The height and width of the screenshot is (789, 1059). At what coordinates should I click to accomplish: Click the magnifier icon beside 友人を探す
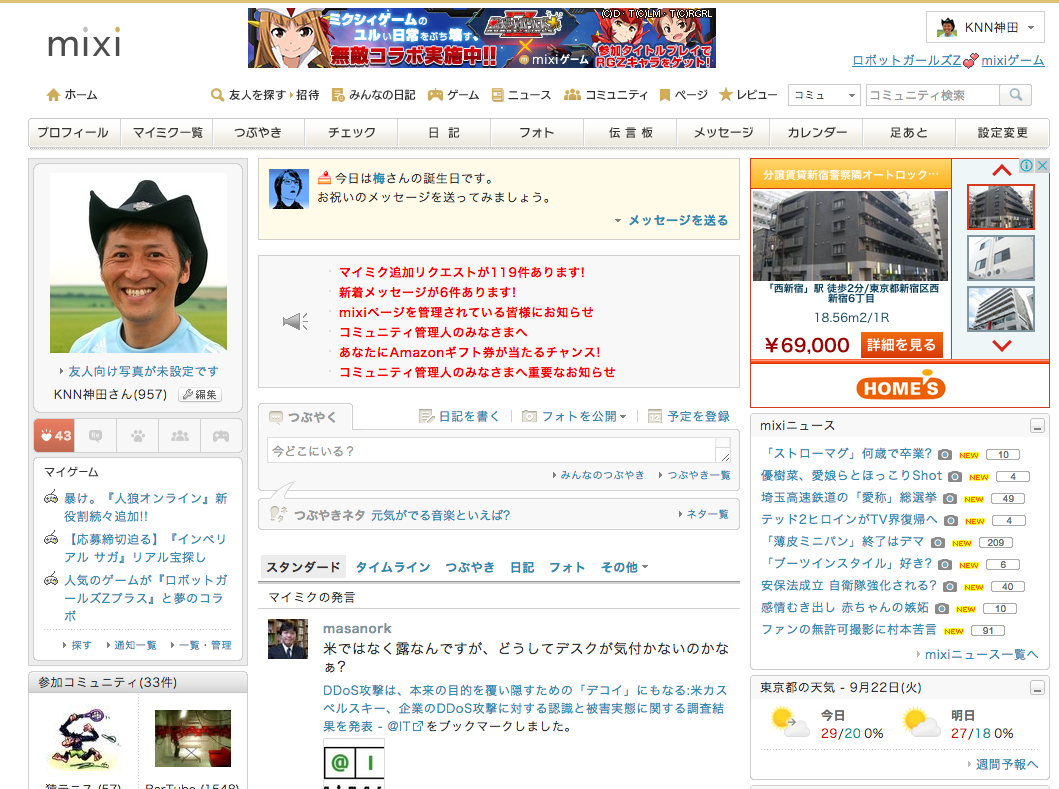click(x=217, y=95)
